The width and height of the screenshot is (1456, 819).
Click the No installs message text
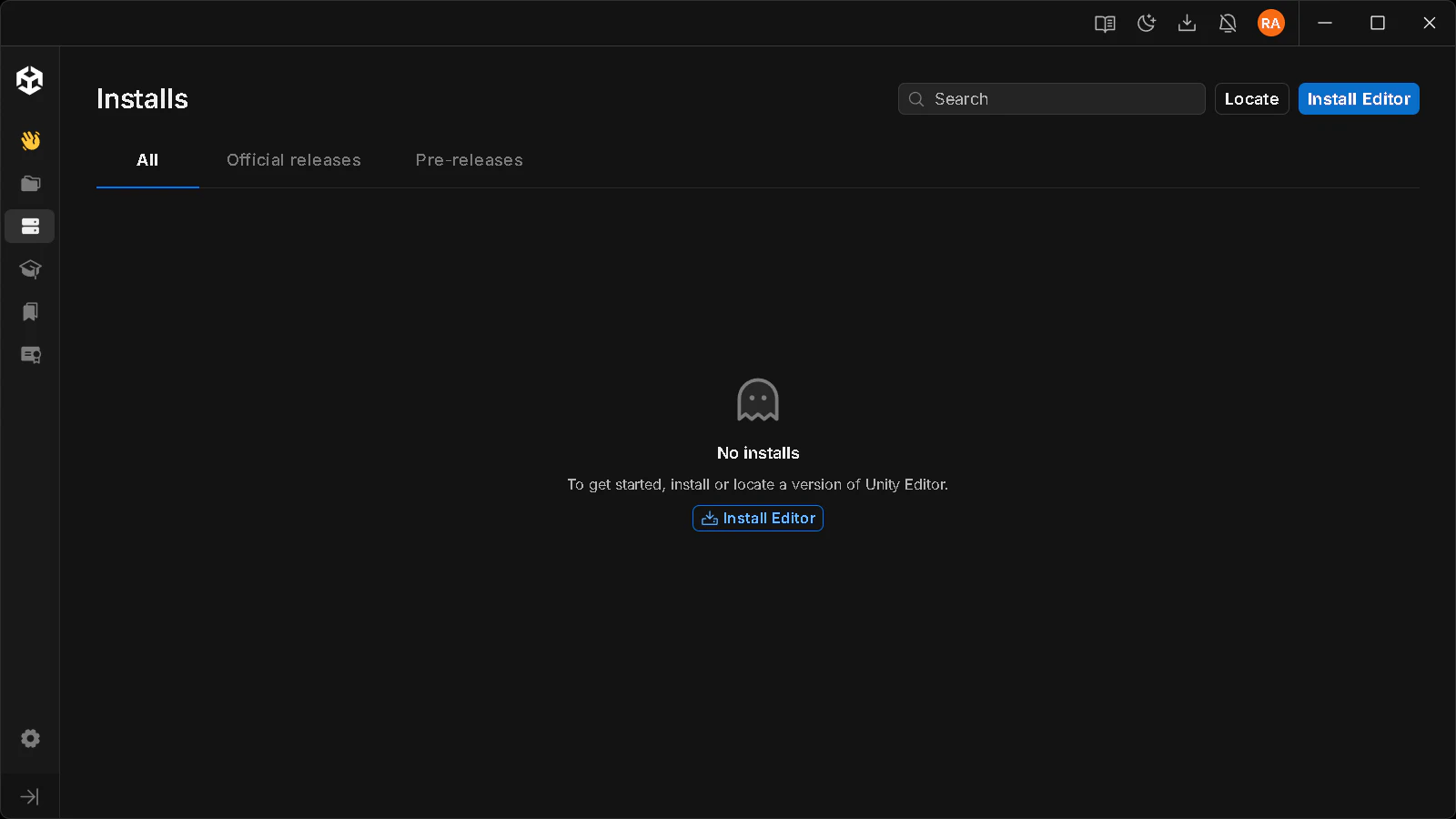758,453
